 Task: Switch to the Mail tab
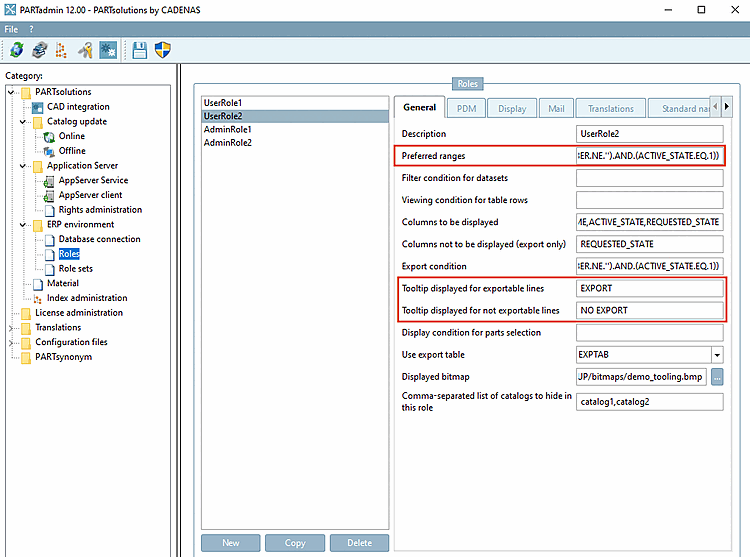(x=556, y=109)
